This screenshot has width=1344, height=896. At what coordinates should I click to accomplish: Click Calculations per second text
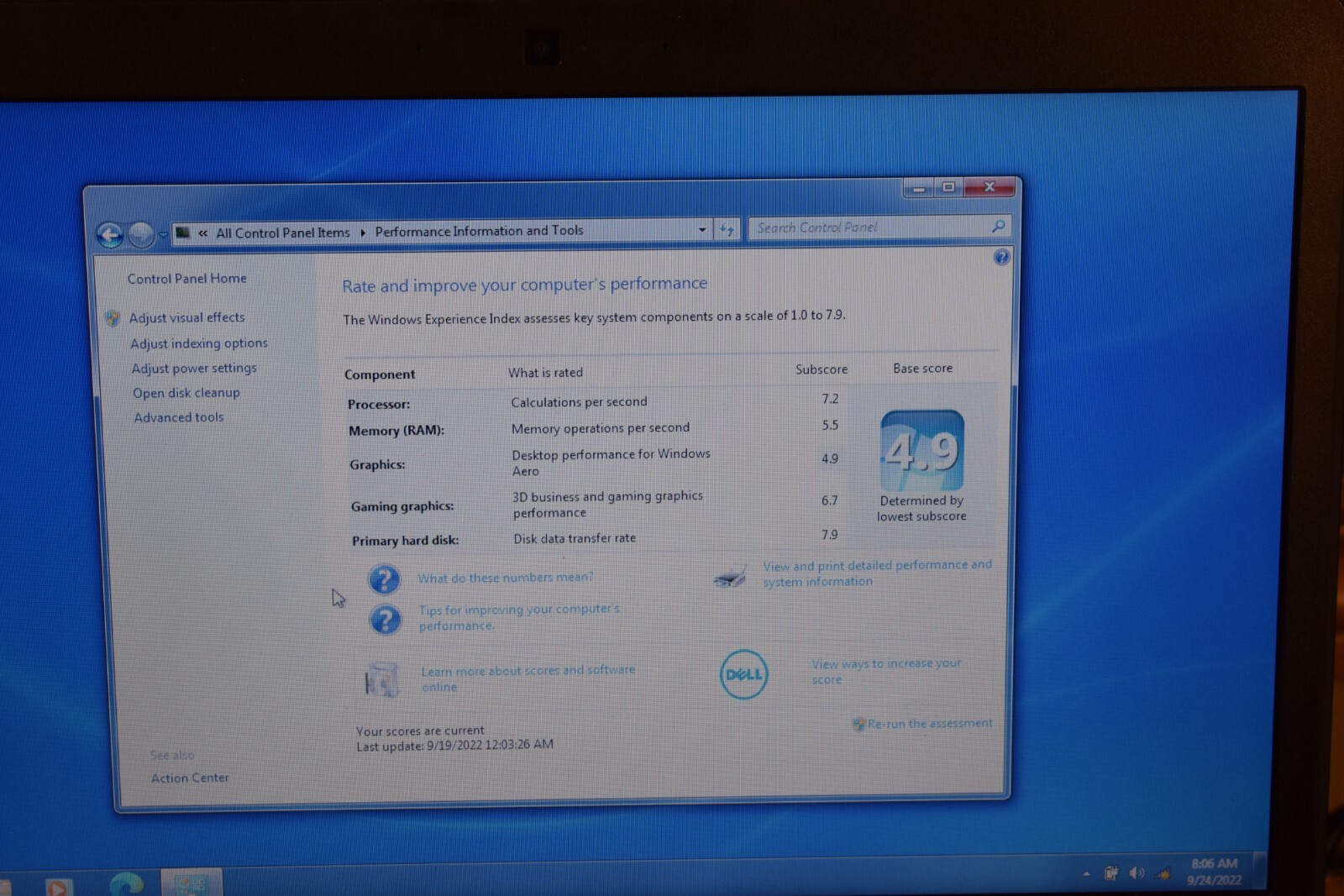(x=579, y=402)
